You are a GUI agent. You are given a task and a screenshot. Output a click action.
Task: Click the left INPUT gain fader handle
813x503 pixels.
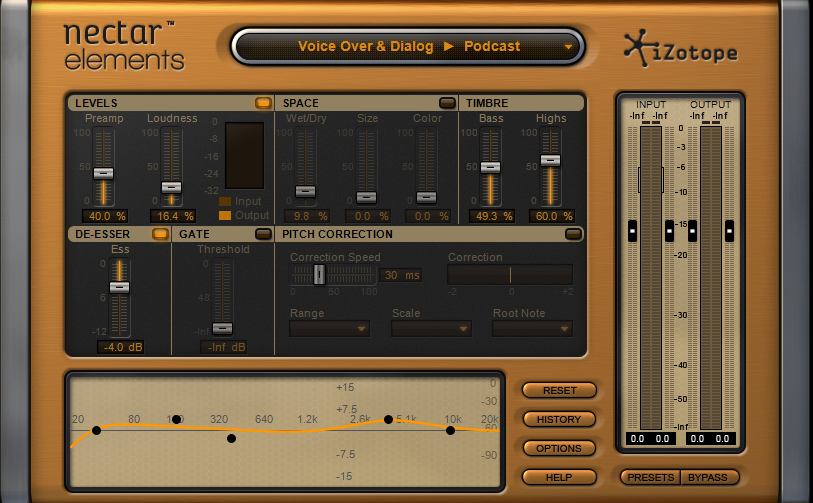coord(632,231)
